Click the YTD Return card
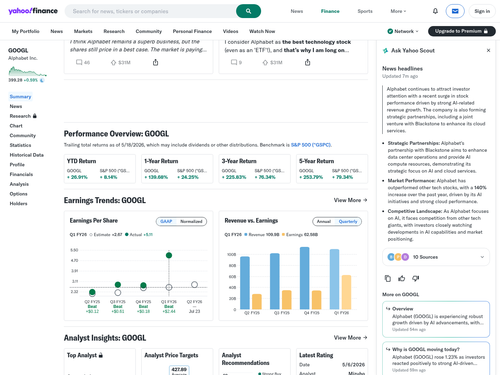Screen dimensions: 500x375 pos(100,169)
